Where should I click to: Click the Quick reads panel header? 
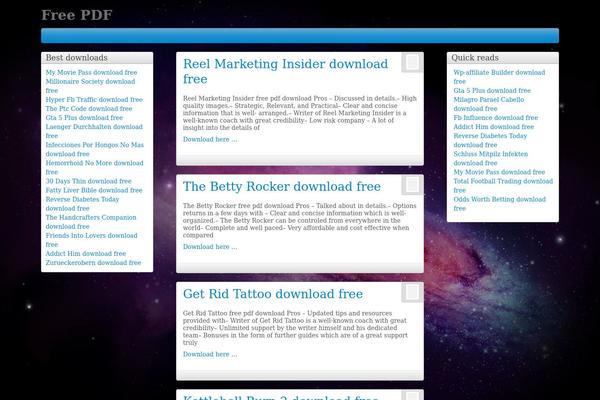[503, 58]
